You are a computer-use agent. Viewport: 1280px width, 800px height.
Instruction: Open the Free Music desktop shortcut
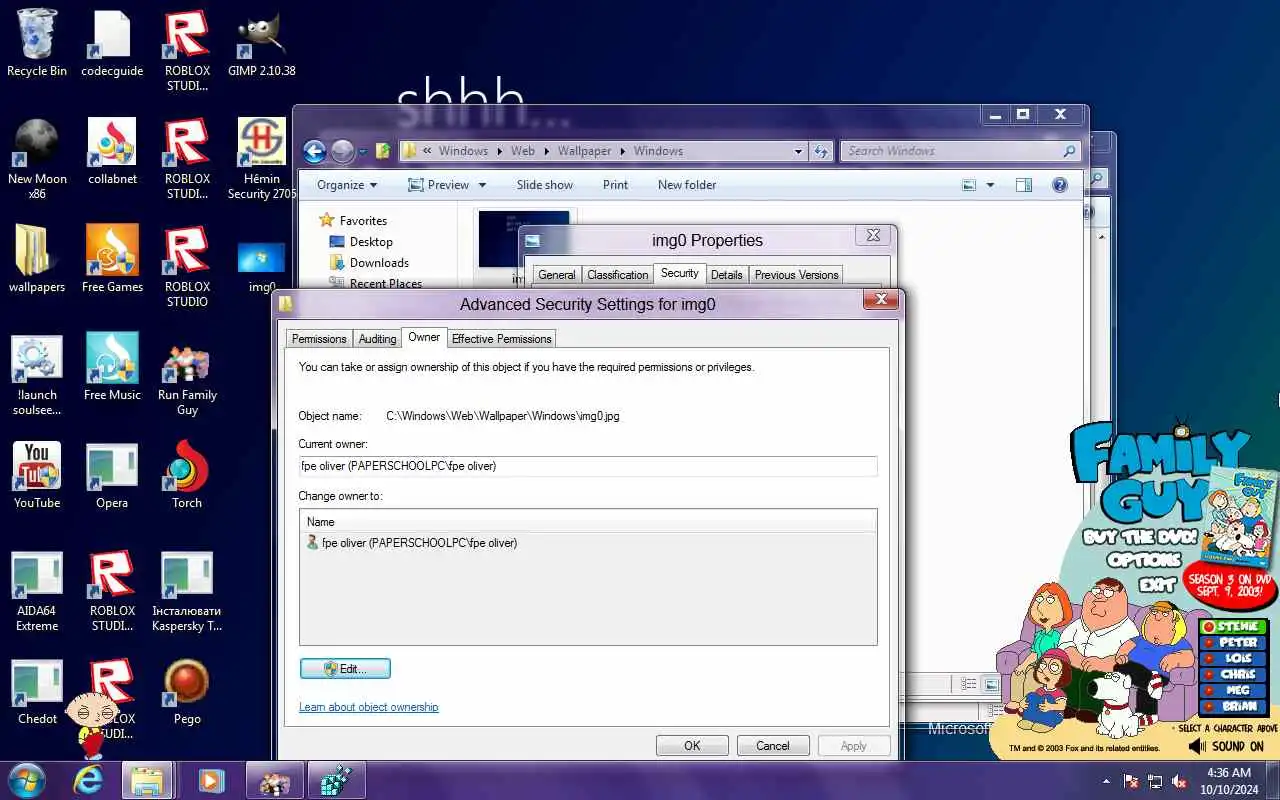click(x=112, y=367)
